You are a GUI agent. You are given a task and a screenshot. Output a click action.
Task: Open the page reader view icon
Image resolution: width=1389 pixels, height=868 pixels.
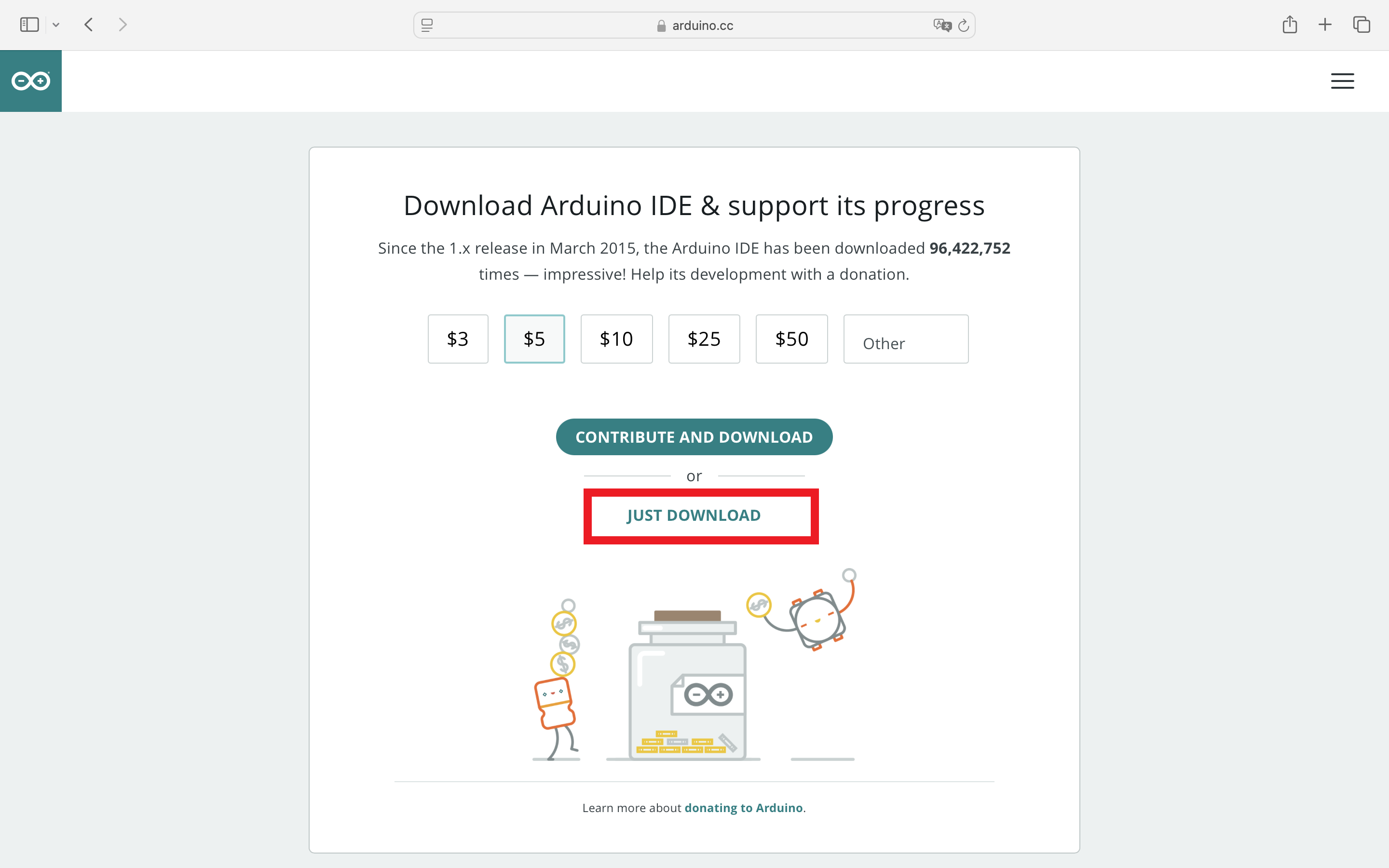(x=427, y=25)
